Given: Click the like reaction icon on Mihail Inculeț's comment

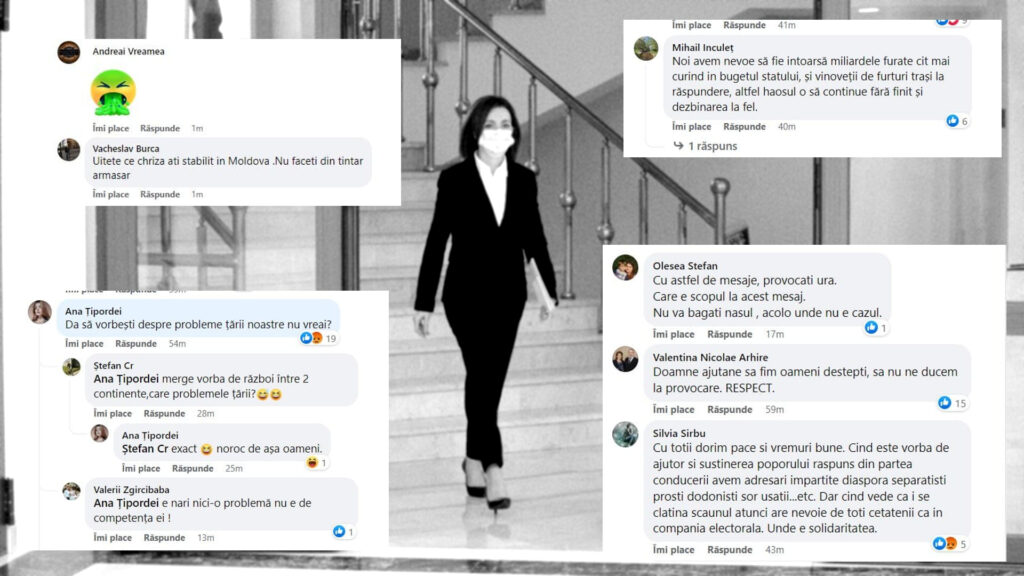Looking at the screenshot, I should coord(953,121).
